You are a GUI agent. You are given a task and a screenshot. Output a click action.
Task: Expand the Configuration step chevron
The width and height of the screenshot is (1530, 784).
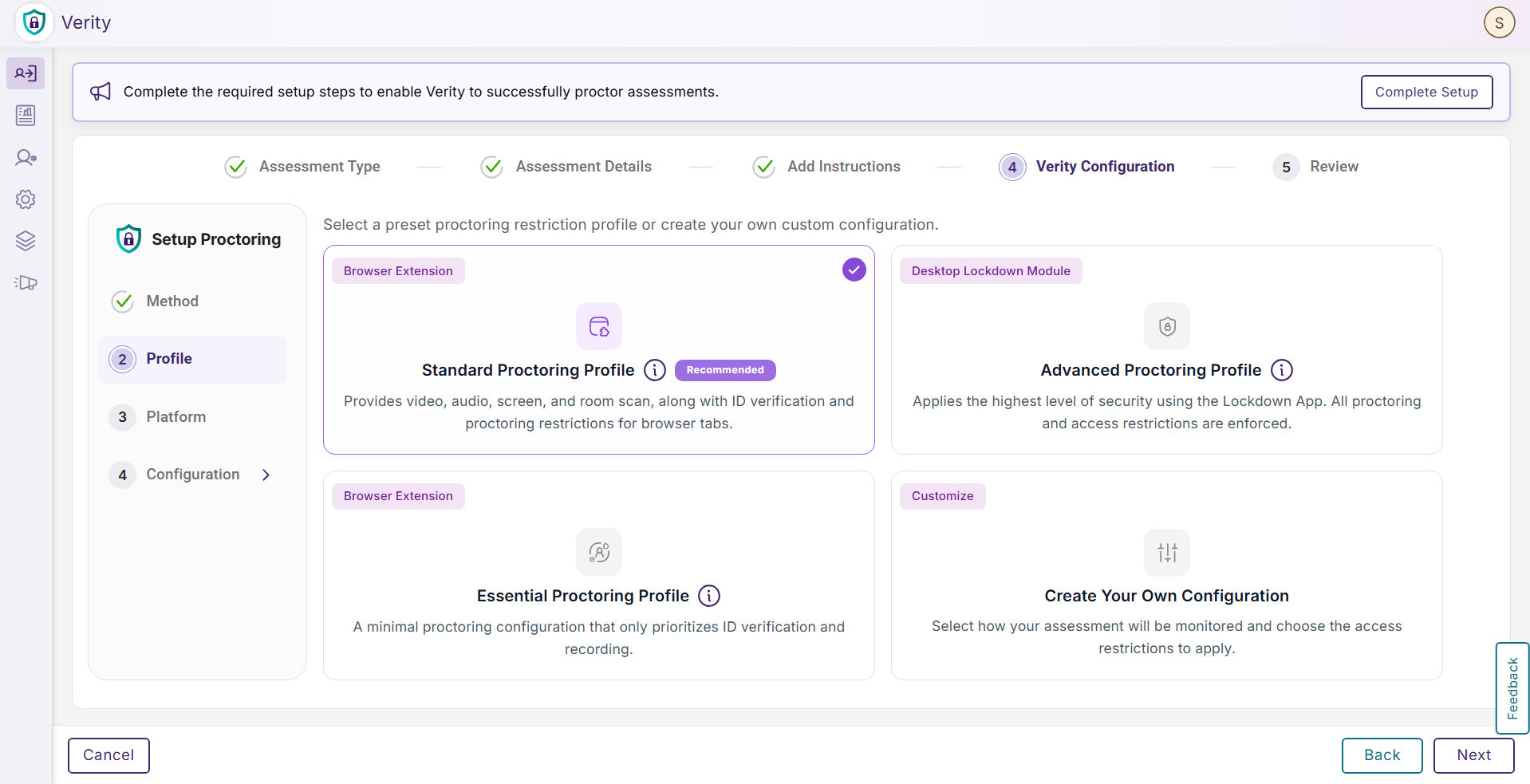click(x=266, y=475)
